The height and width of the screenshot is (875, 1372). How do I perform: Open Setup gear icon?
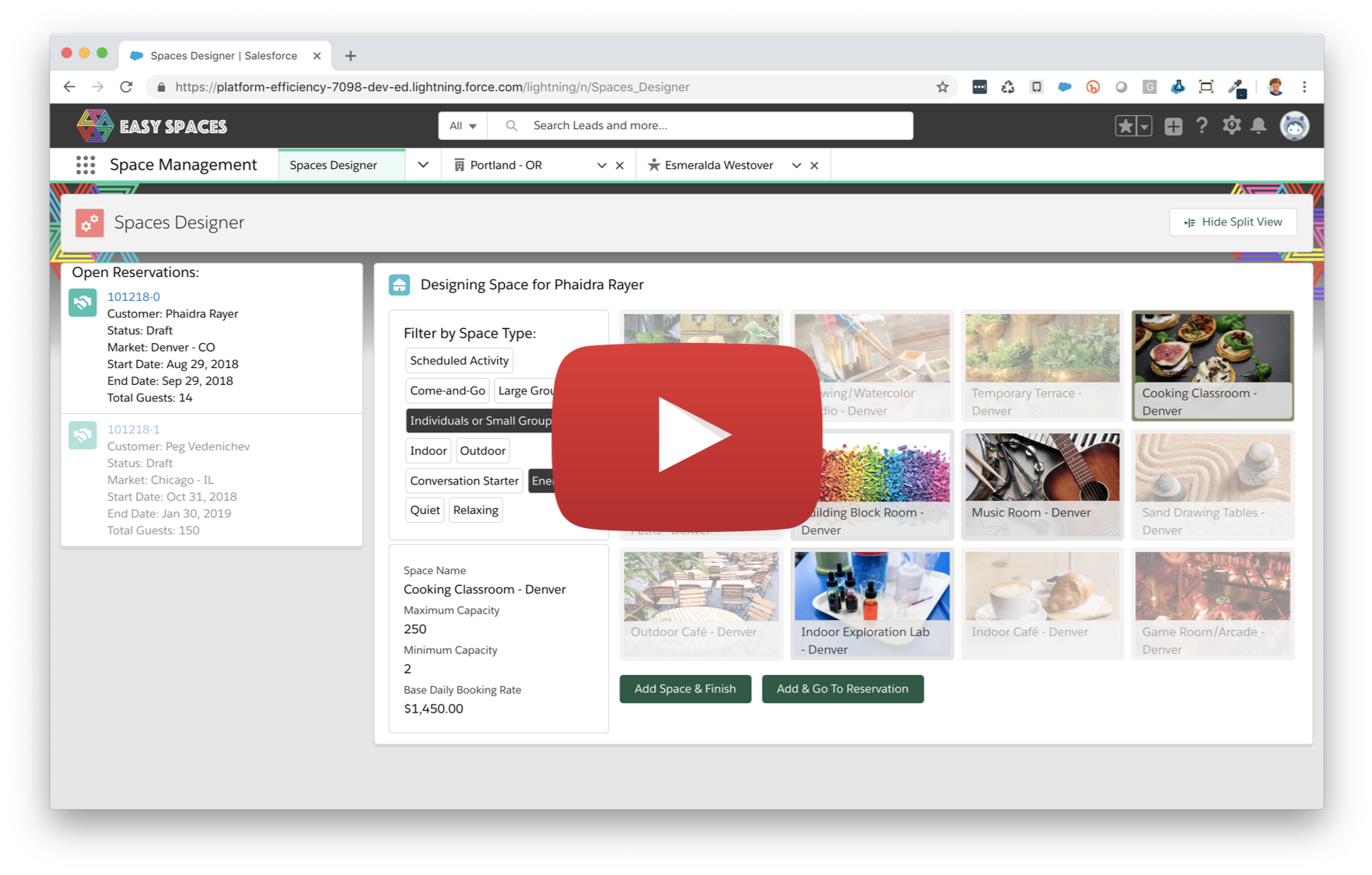tap(1231, 125)
